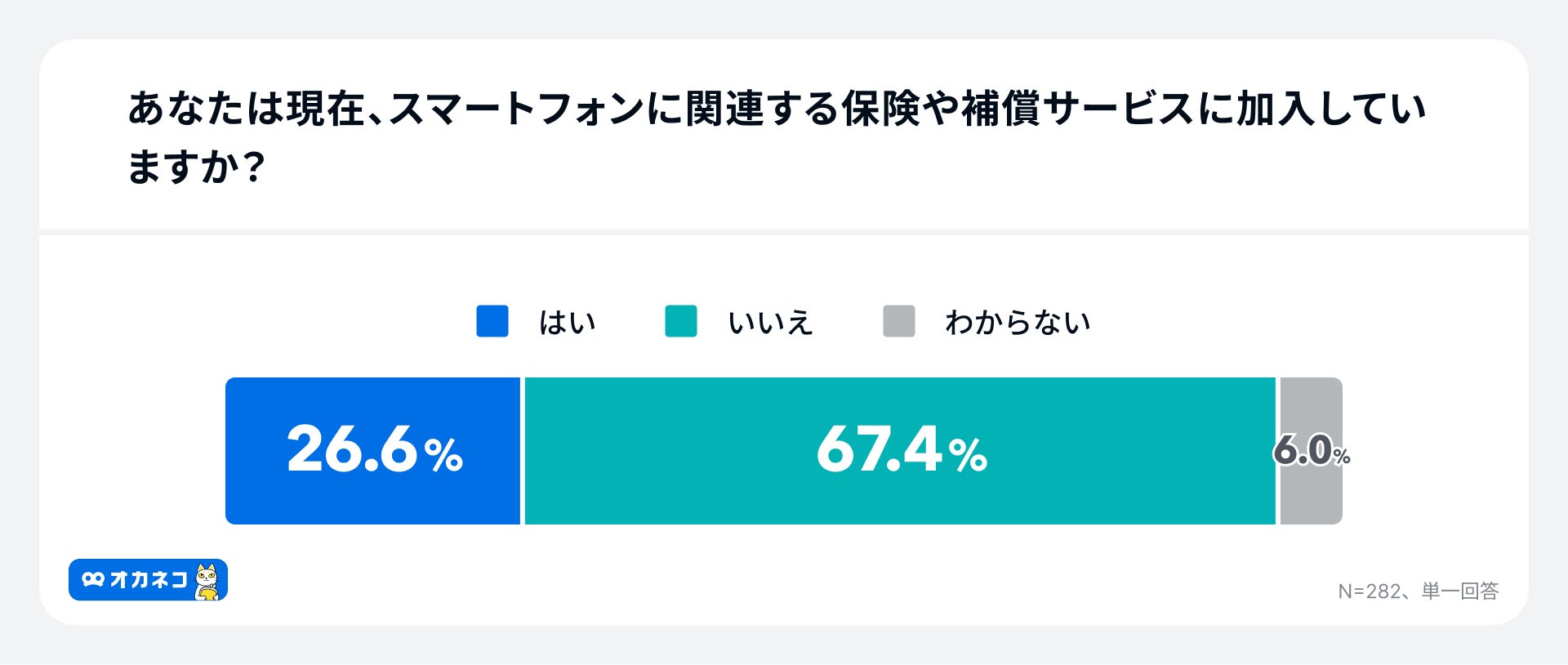This screenshot has height=665, width=1568.
Task: Click the N=282 sample size note
Action: pyautogui.click(x=1369, y=591)
